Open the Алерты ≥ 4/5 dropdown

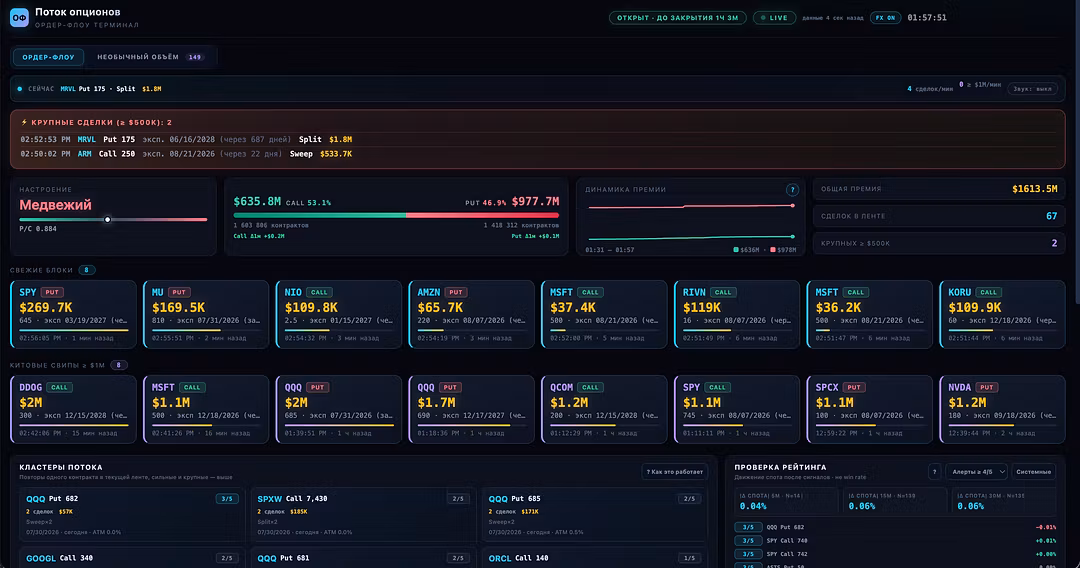977,472
